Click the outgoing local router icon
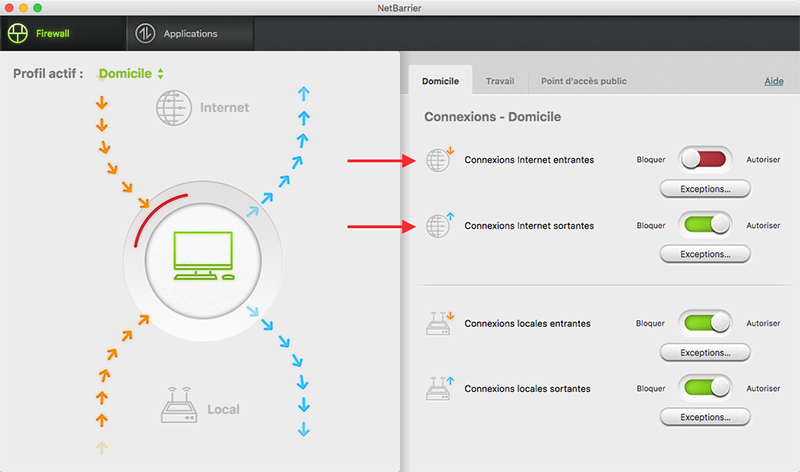The width and height of the screenshot is (800, 472). (439, 388)
